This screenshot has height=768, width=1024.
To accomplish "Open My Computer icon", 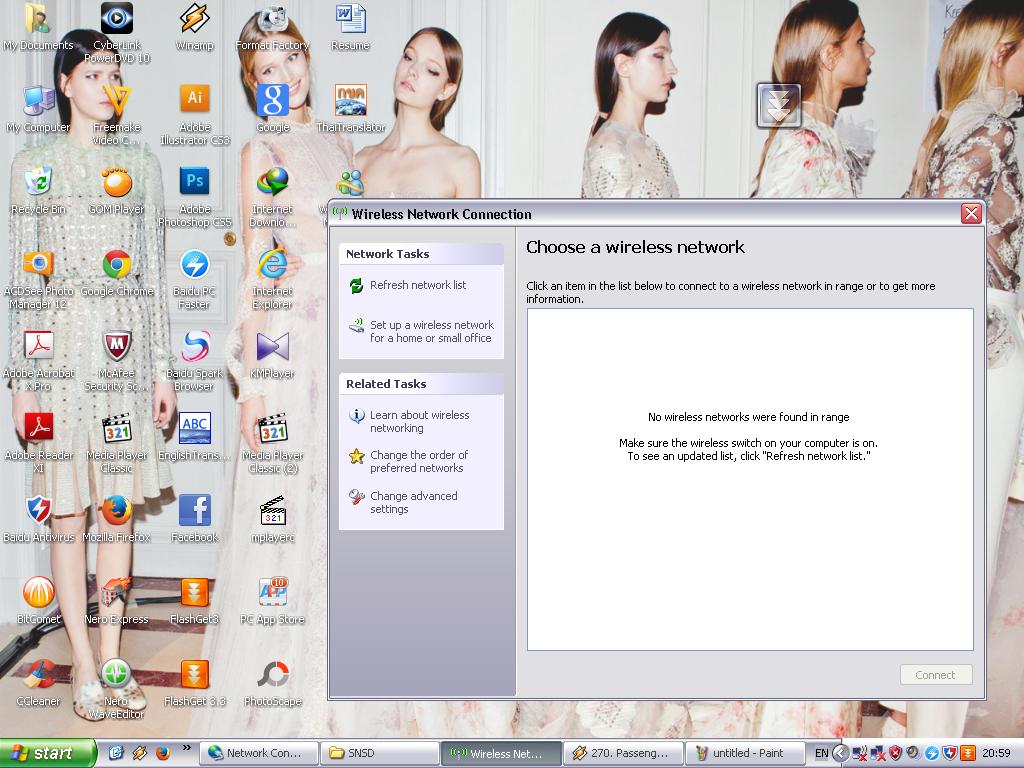I will [x=38, y=109].
